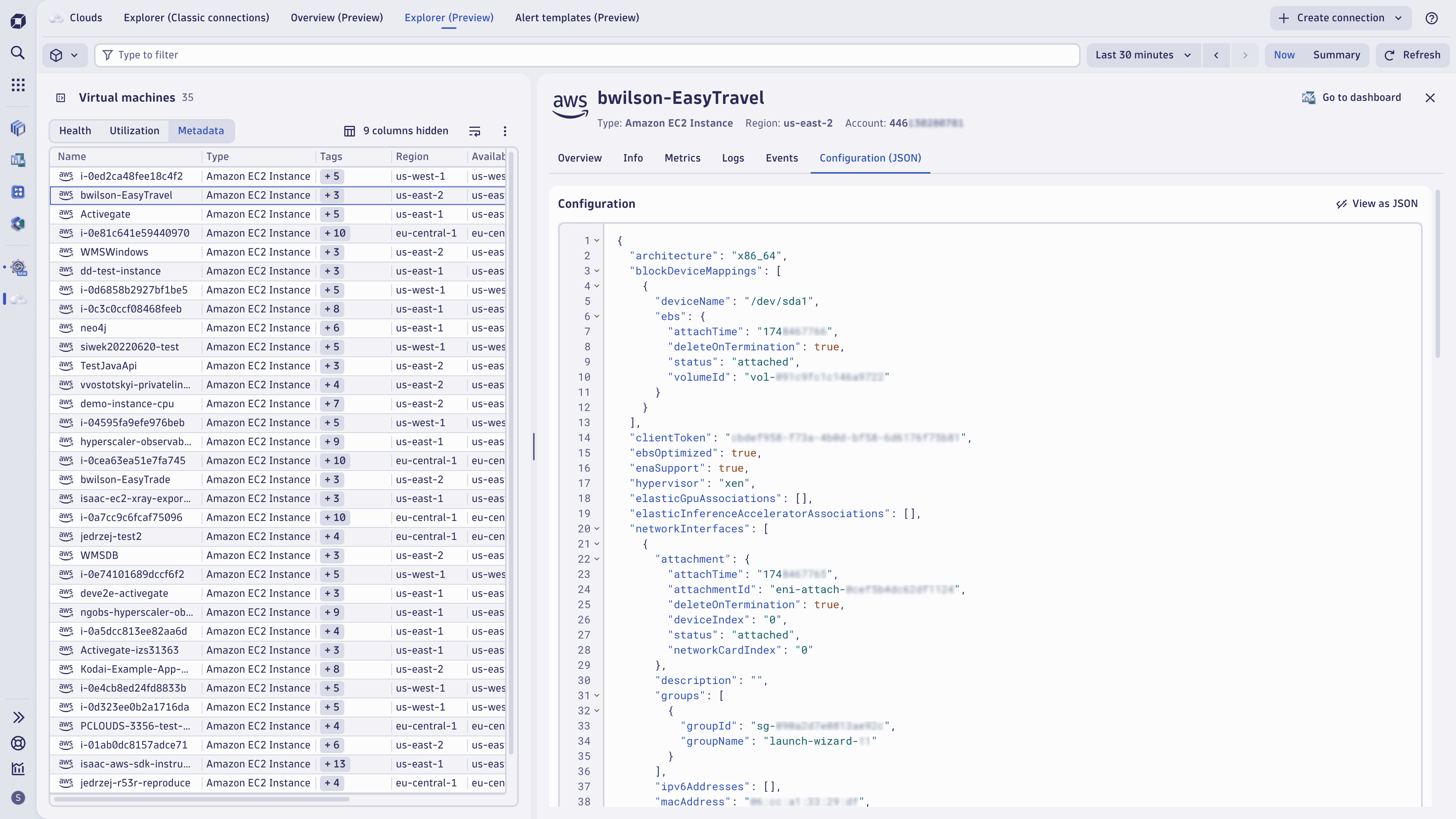1456x819 pixels.
Task: Click the Refresh circular arrow icon
Action: [x=1389, y=55]
